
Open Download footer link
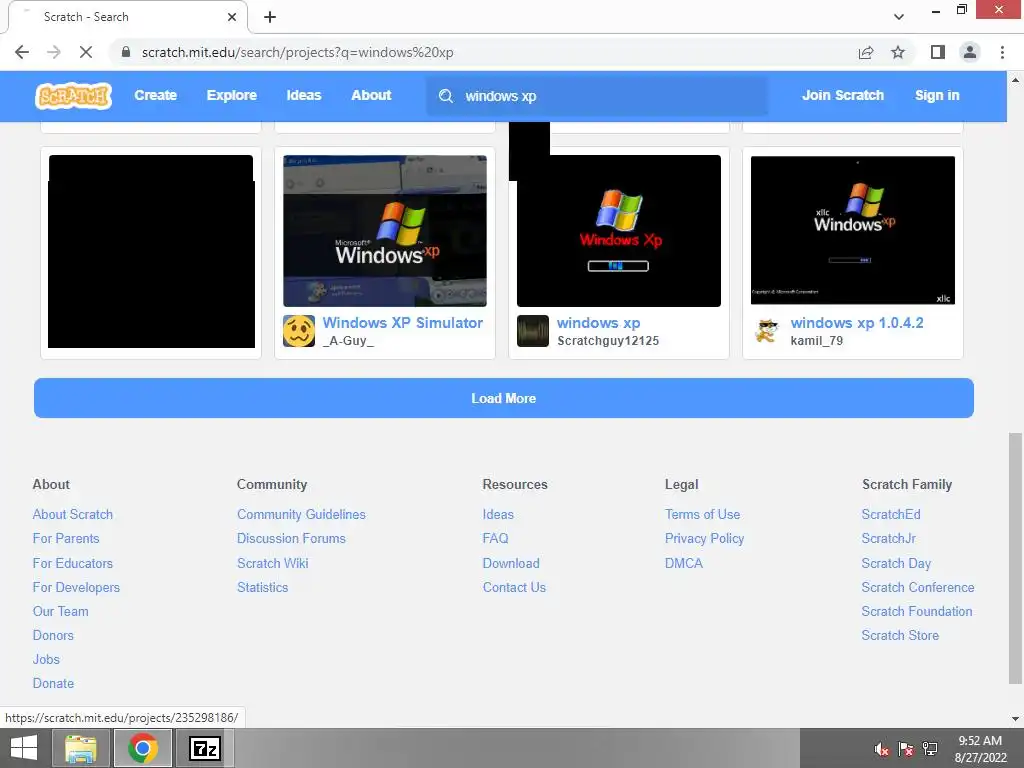tap(511, 563)
